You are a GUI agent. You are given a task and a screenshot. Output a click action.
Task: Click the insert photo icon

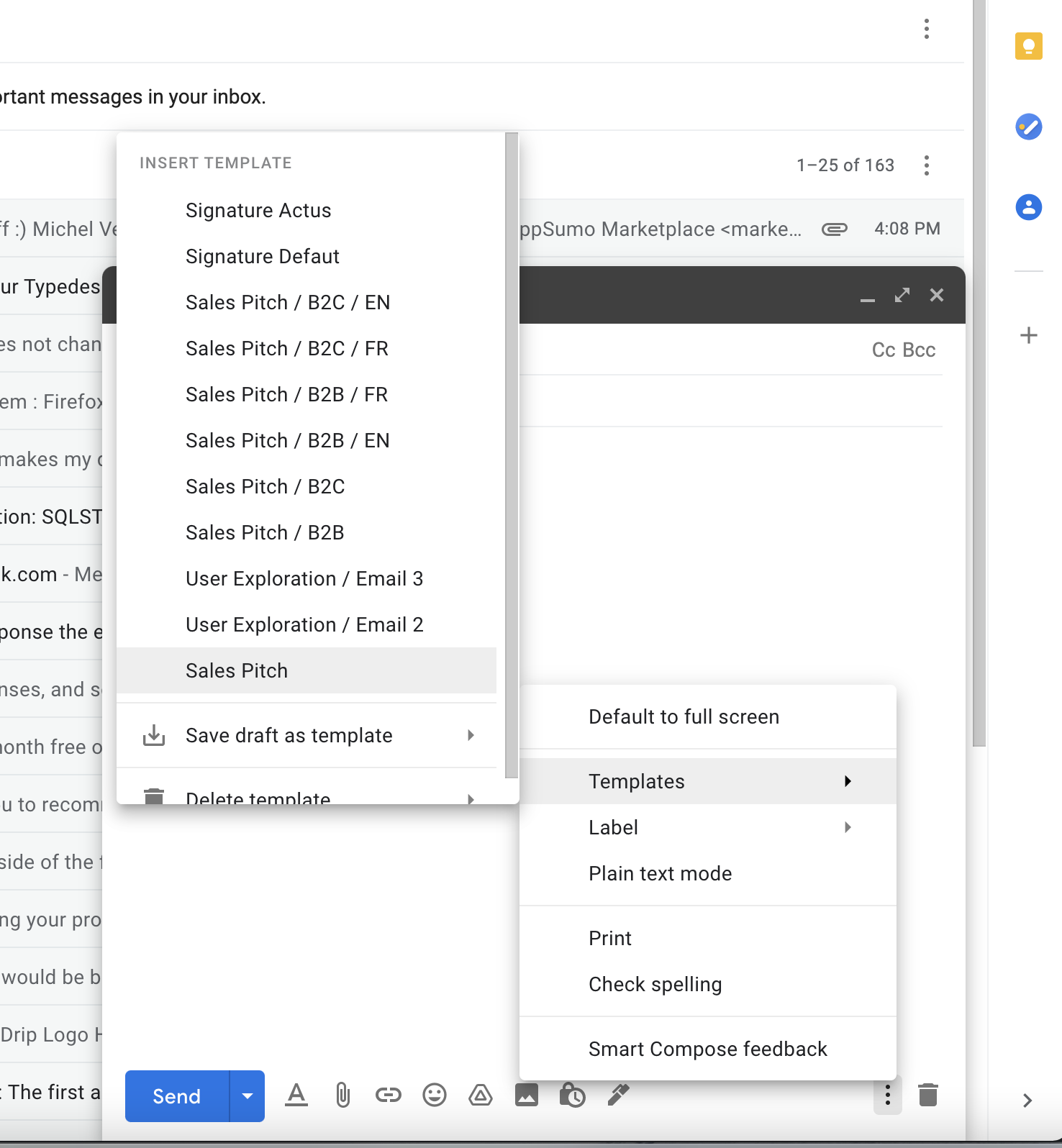click(526, 1095)
